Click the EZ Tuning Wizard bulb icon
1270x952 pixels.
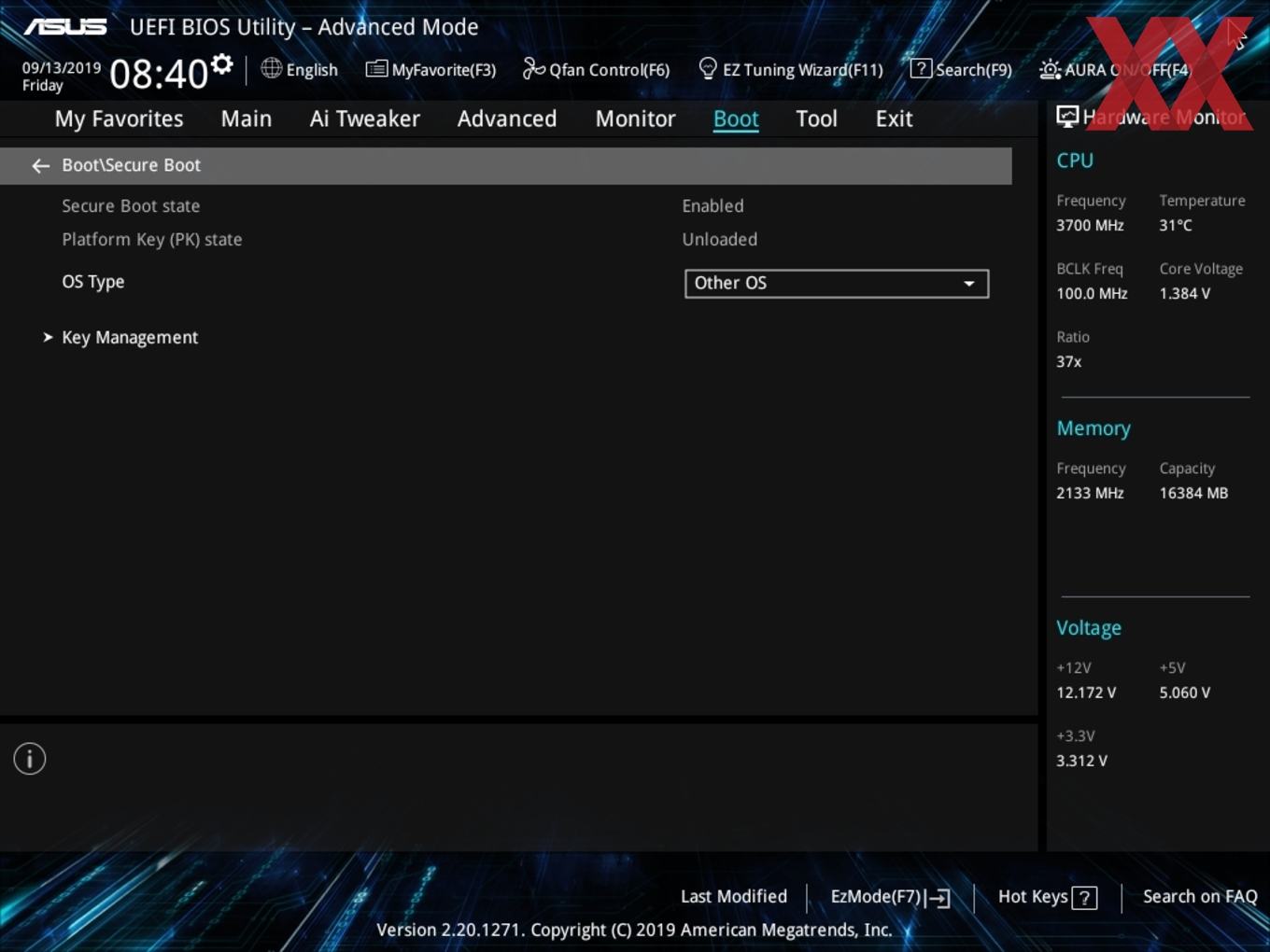click(708, 68)
